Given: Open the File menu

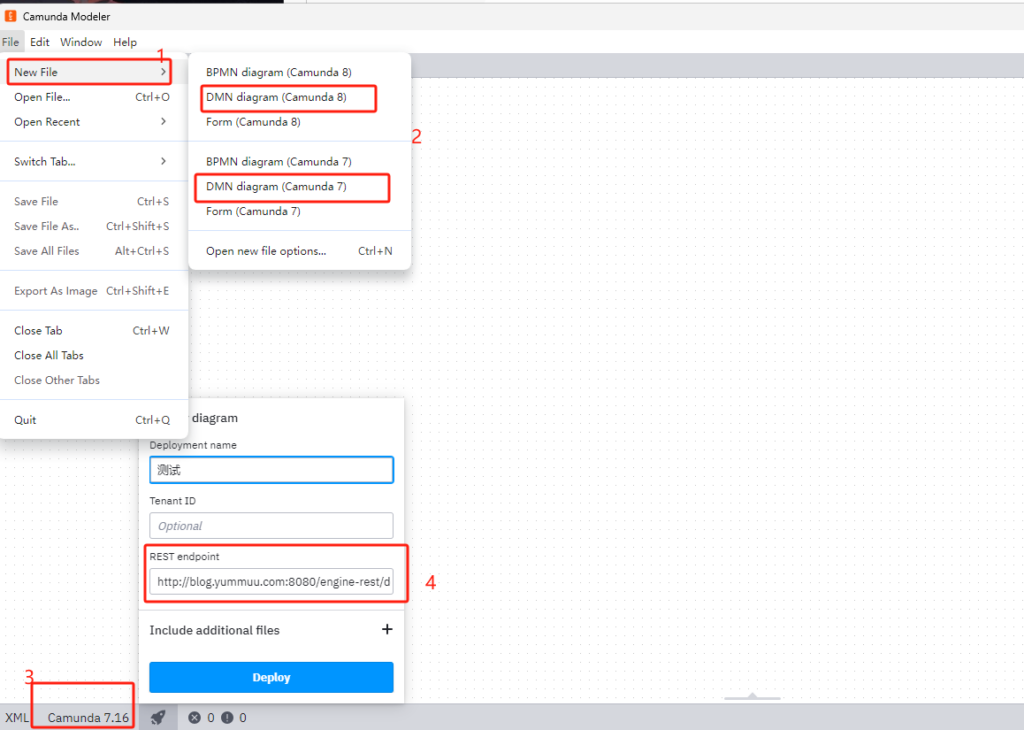Looking at the screenshot, I should (x=10, y=42).
